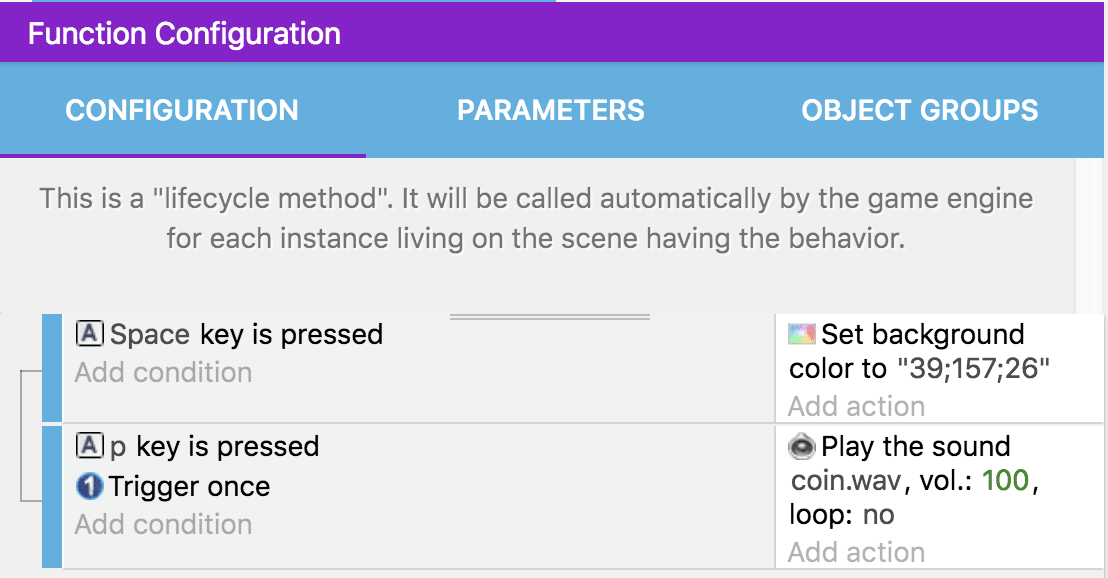Select the Space key event's blue handle
Image resolution: width=1108 pixels, height=578 pixels.
(x=52, y=367)
